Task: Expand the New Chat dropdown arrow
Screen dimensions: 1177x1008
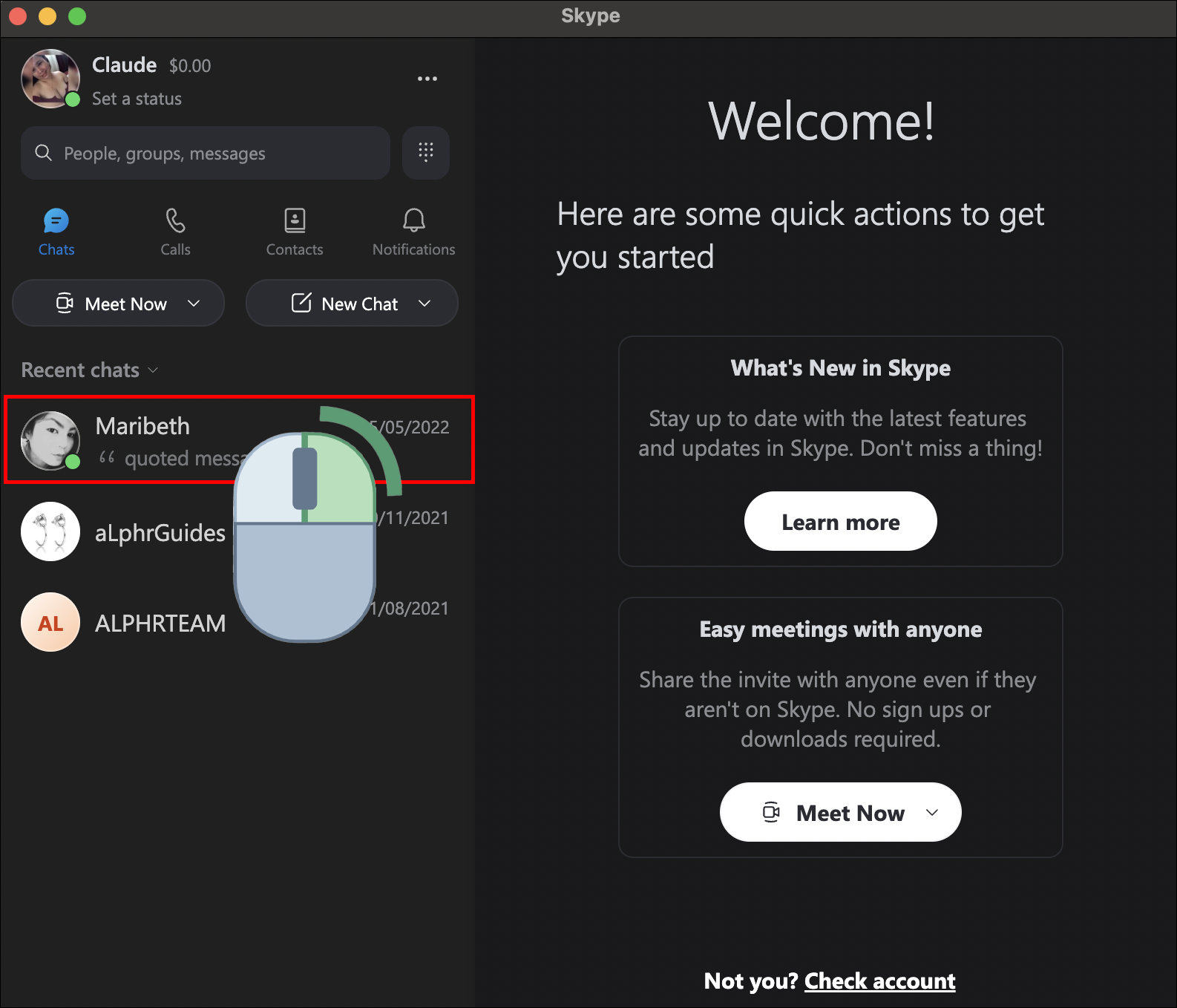Action: point(424,303)
